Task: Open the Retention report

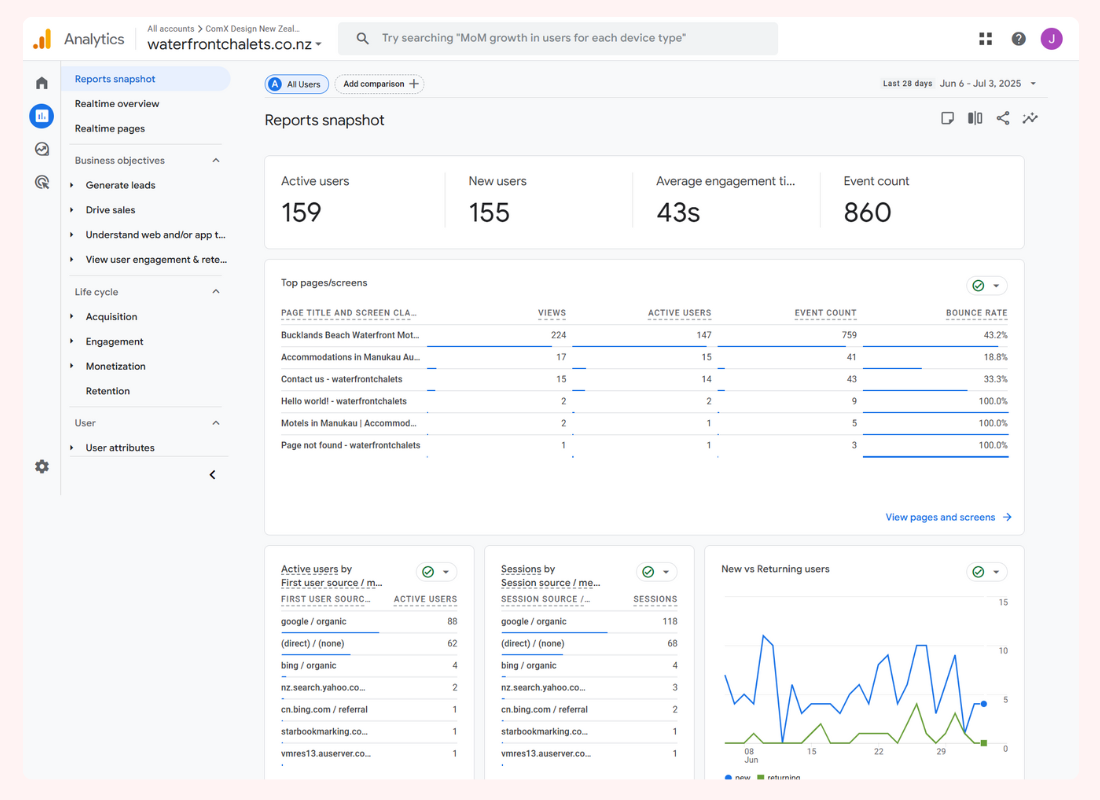Action: pos(107,391)
